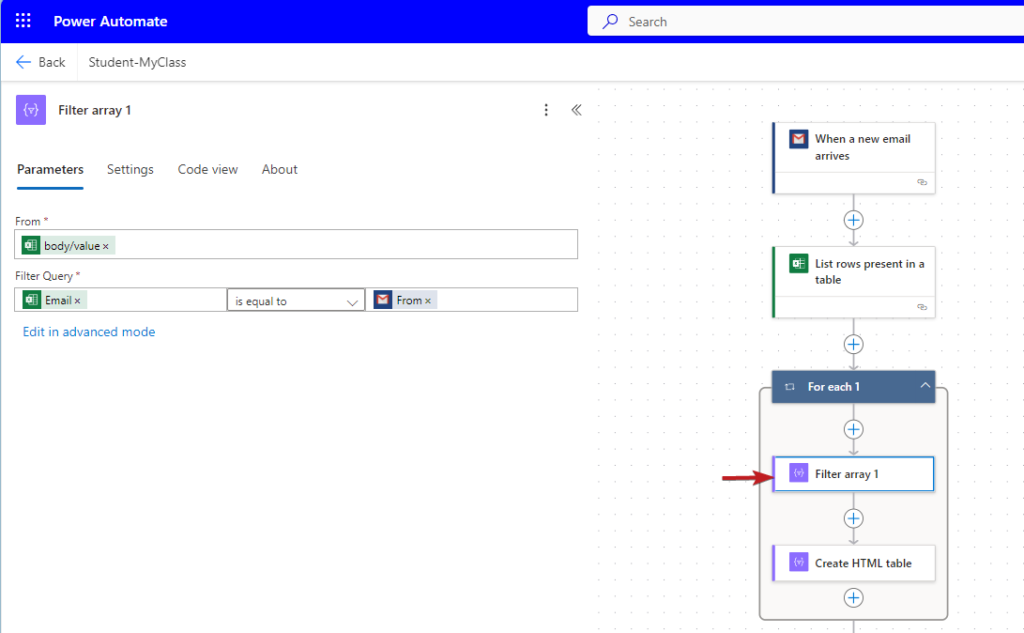Click the Filter array 1 card icon
Image resolution: width=1024 pixels, height=633 pixels.
coord(798,473)
